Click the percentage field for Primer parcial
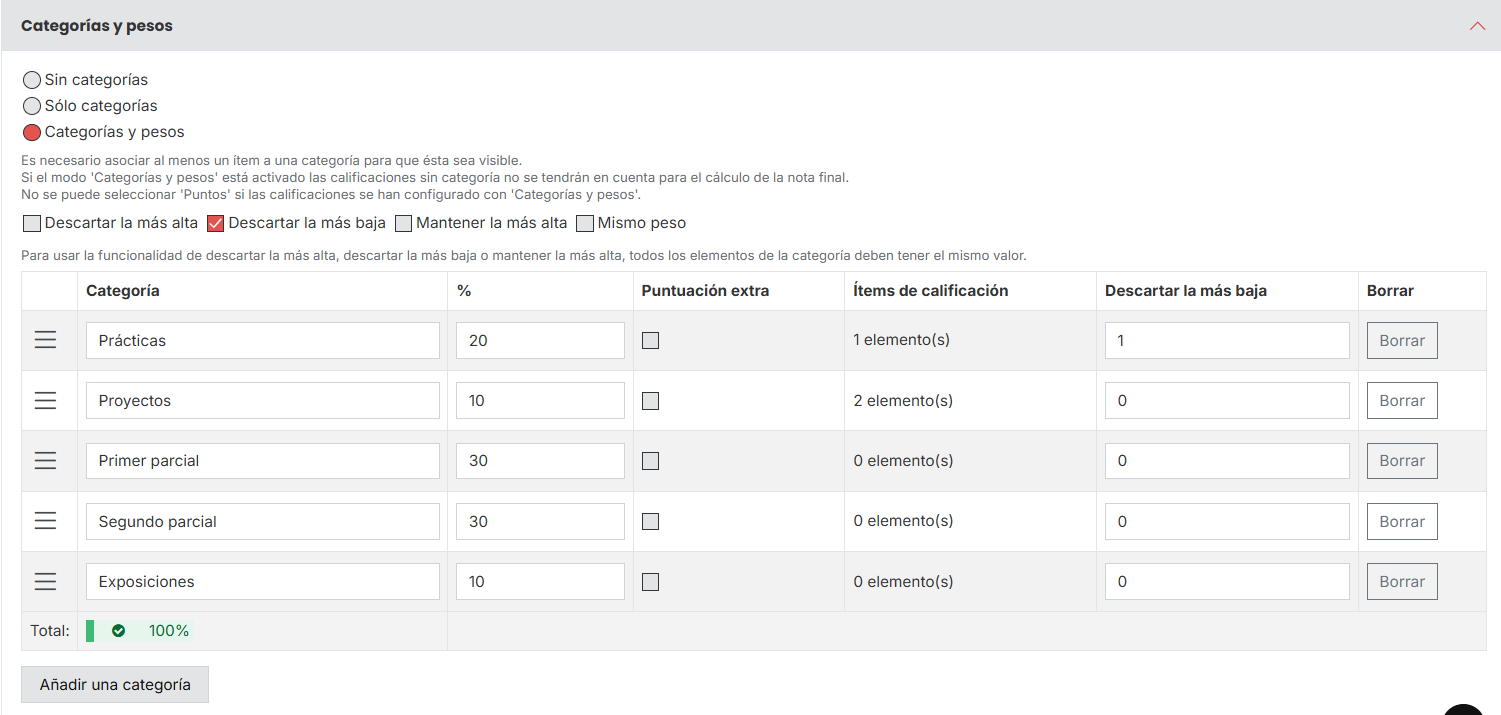 pos(540,461)
